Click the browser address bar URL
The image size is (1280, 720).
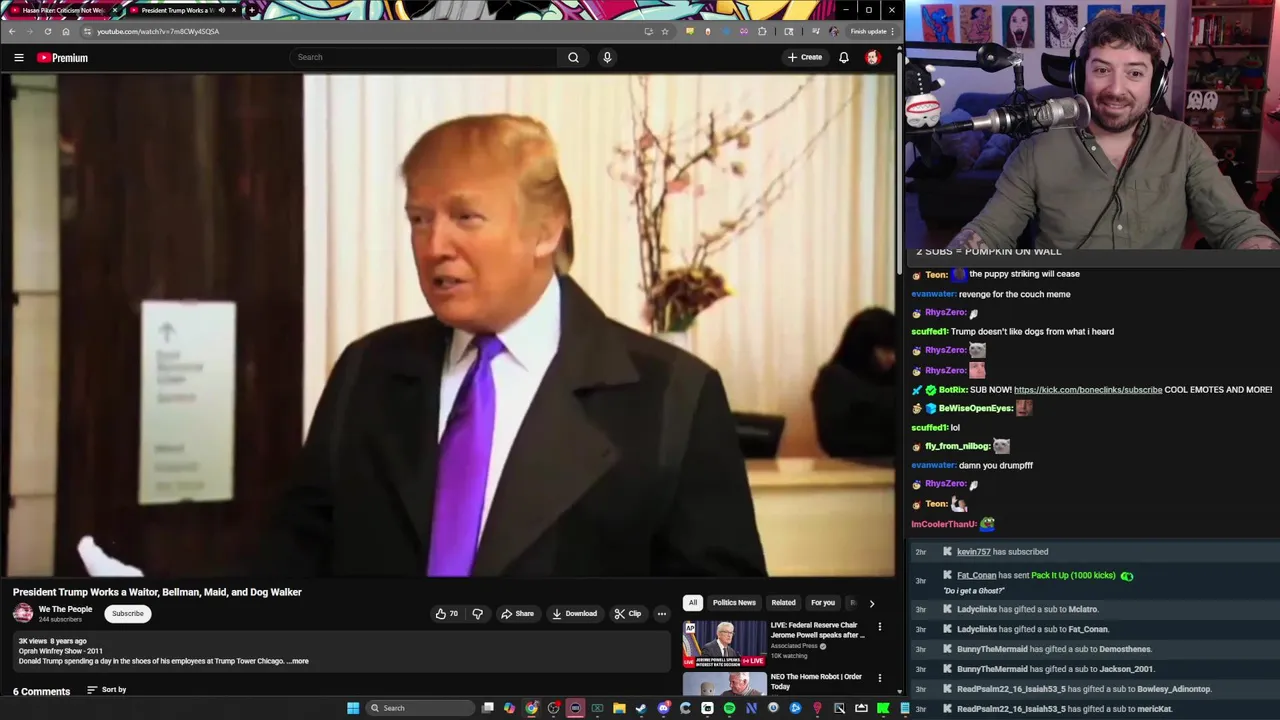(x=158, y=31)
